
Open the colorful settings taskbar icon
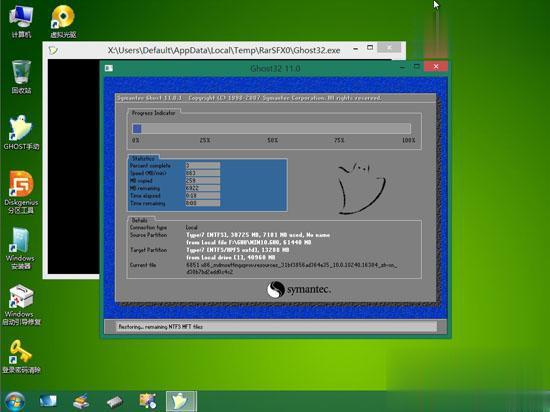(148, 401)
